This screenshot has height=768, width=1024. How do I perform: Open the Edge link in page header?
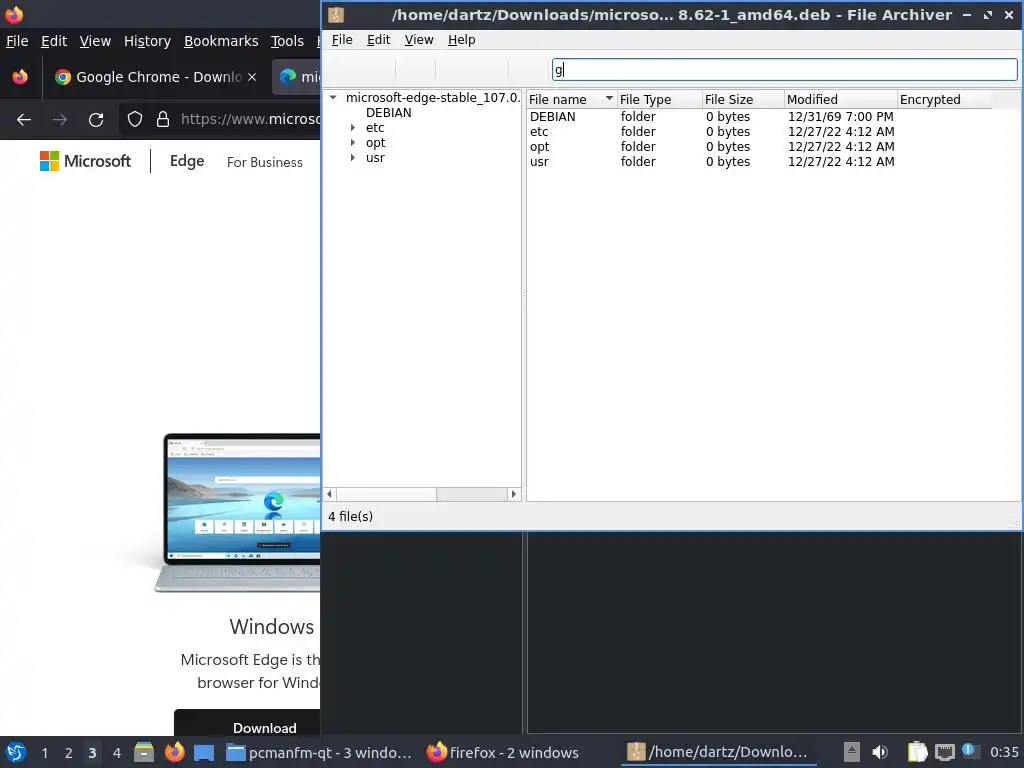(187, 161)
